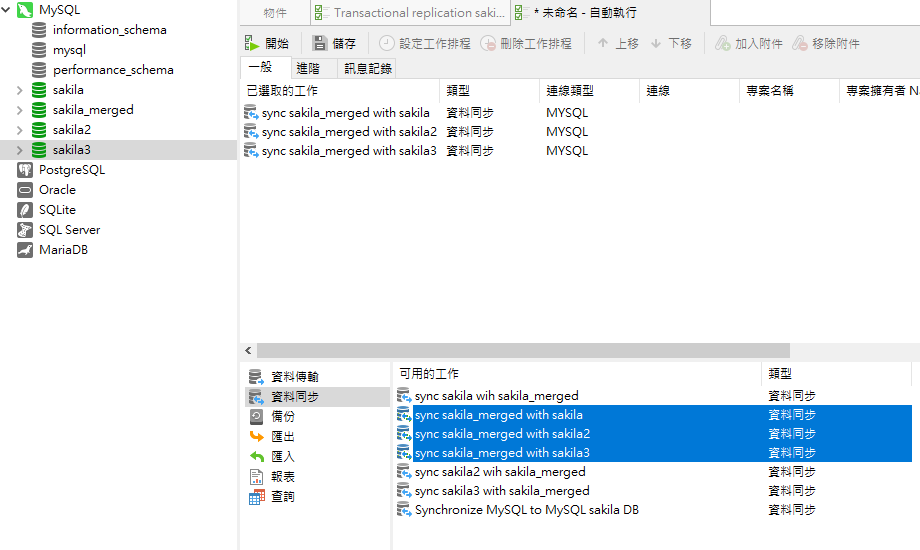Open the 報表 (Report) job category

pyautogui.click(x=283, y=477)
